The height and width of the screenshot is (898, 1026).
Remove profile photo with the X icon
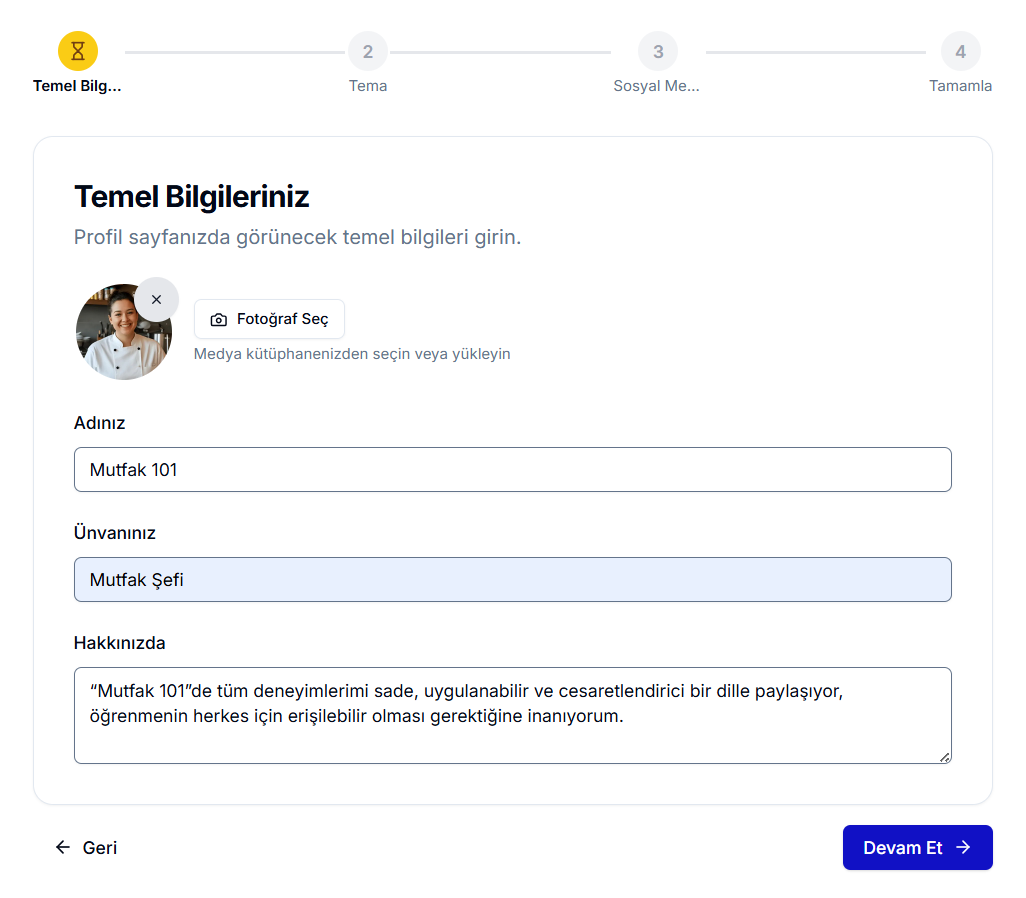(x=156, y=299)
